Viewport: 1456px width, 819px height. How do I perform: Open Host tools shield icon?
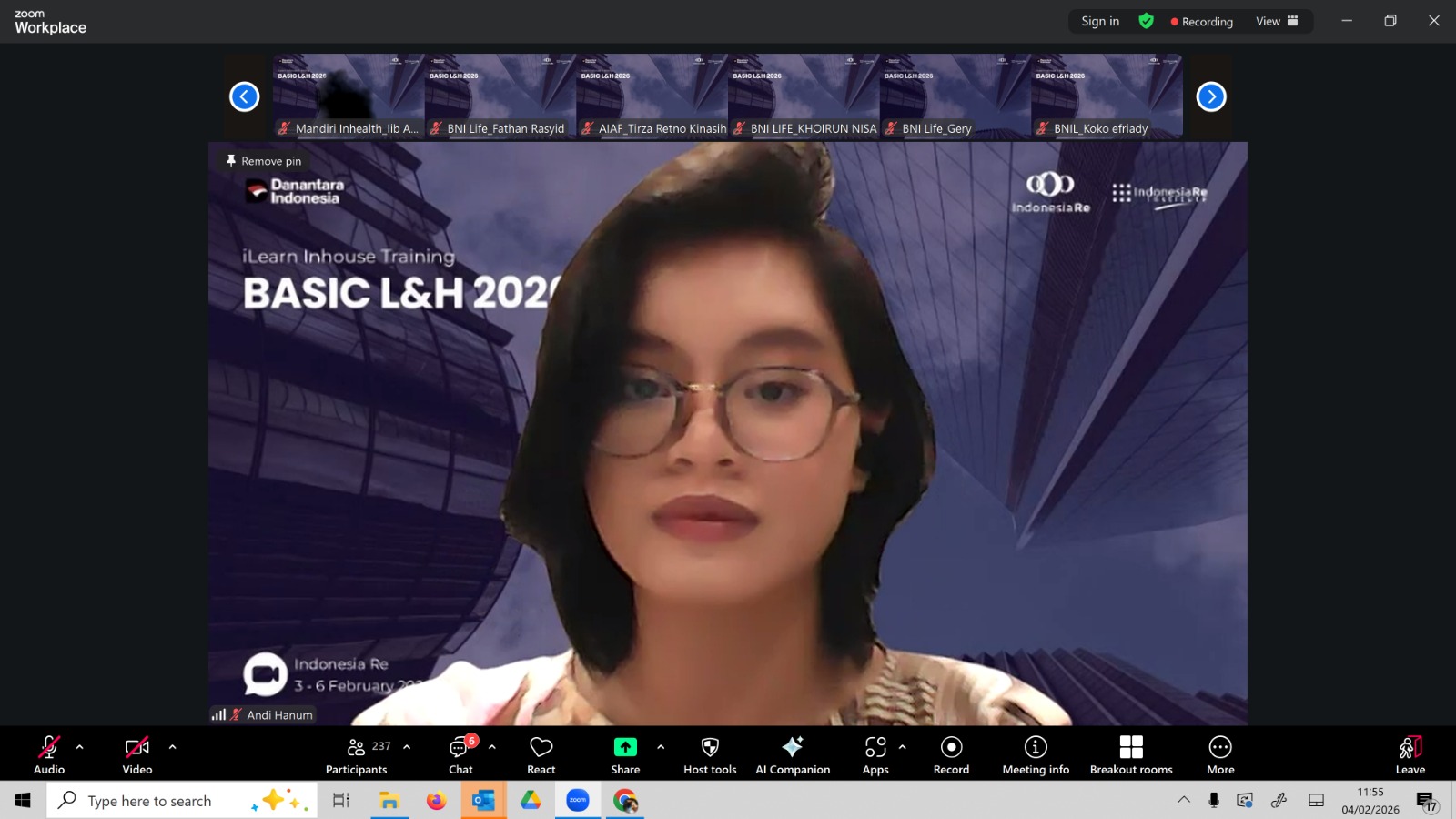[x=710, y=755]
